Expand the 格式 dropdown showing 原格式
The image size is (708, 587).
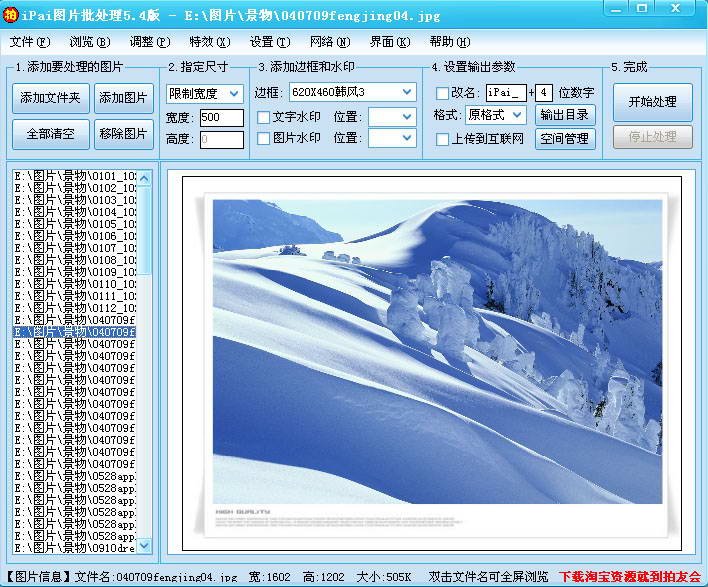[x=496, y=115]
